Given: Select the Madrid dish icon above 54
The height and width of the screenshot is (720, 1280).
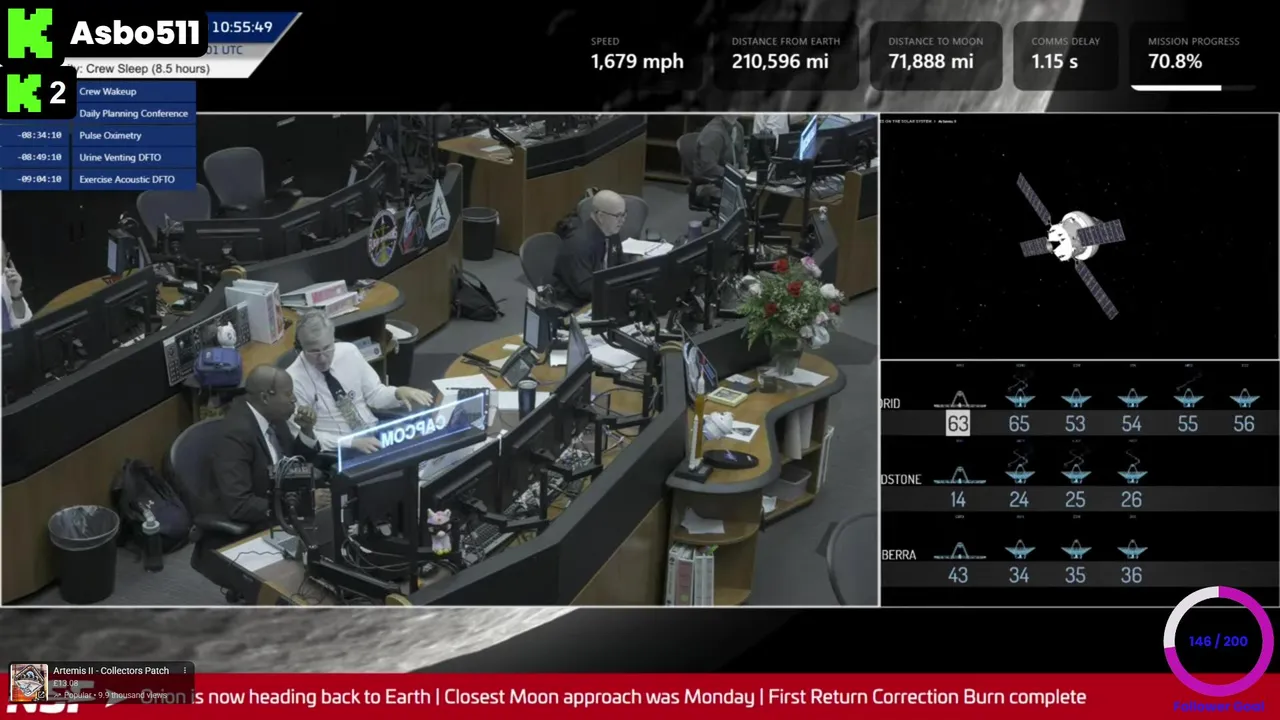Looking at the screenshot, I should [1131, 399].
